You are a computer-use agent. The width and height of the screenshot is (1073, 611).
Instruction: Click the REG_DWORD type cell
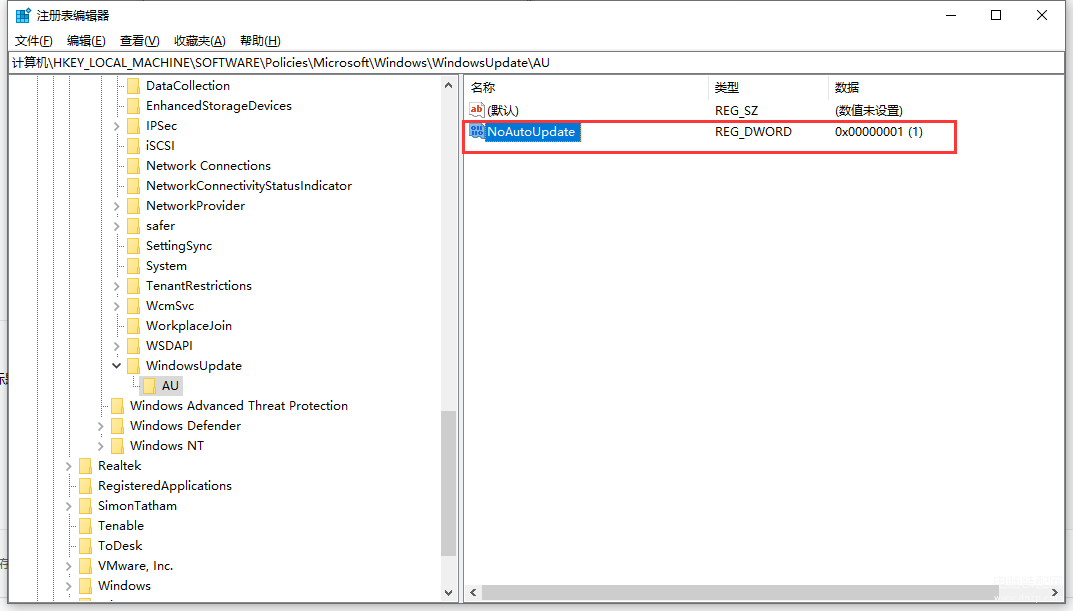pos(753,132)
